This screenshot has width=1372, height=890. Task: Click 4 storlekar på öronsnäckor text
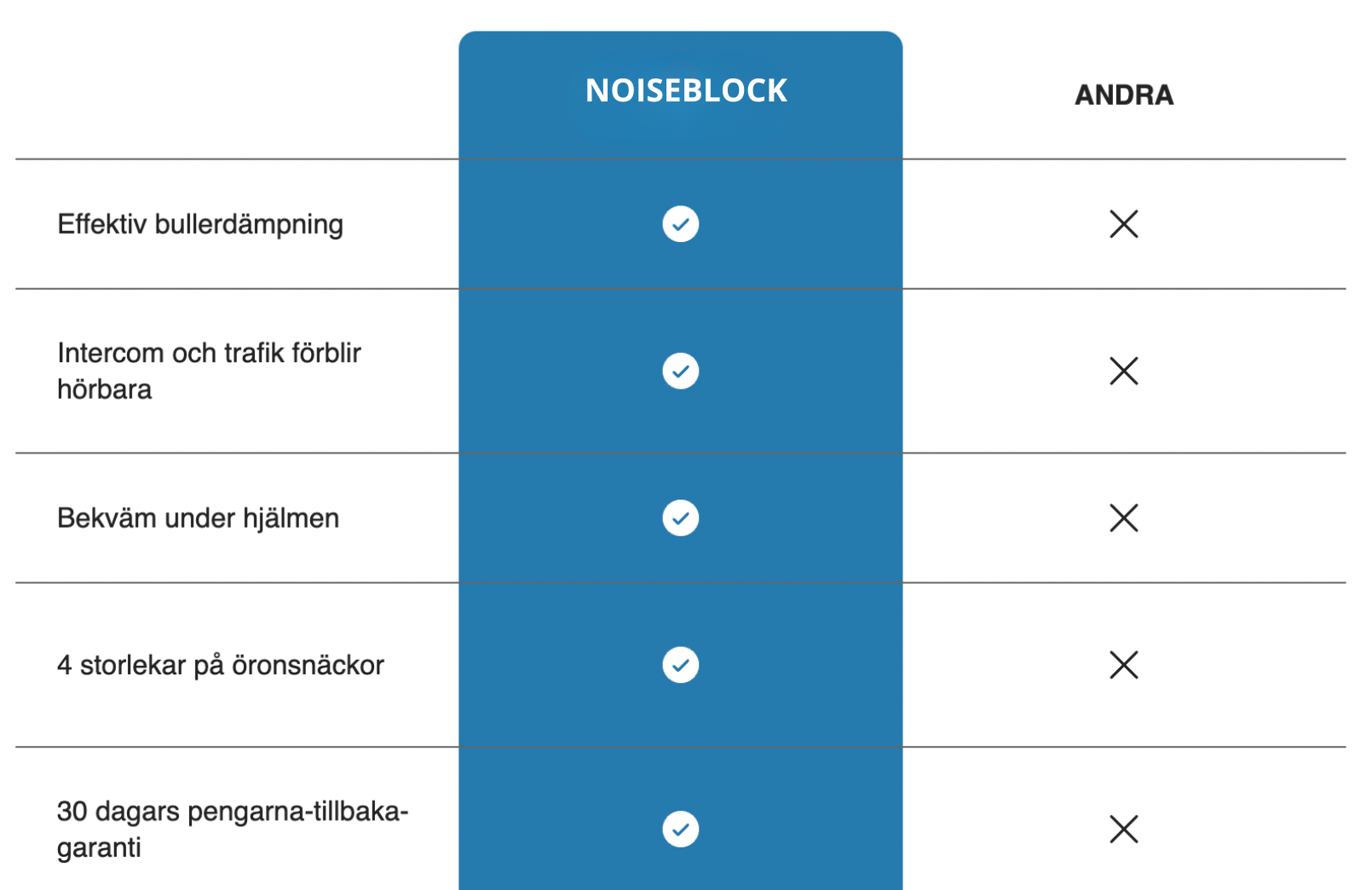[x=220, y=665]
